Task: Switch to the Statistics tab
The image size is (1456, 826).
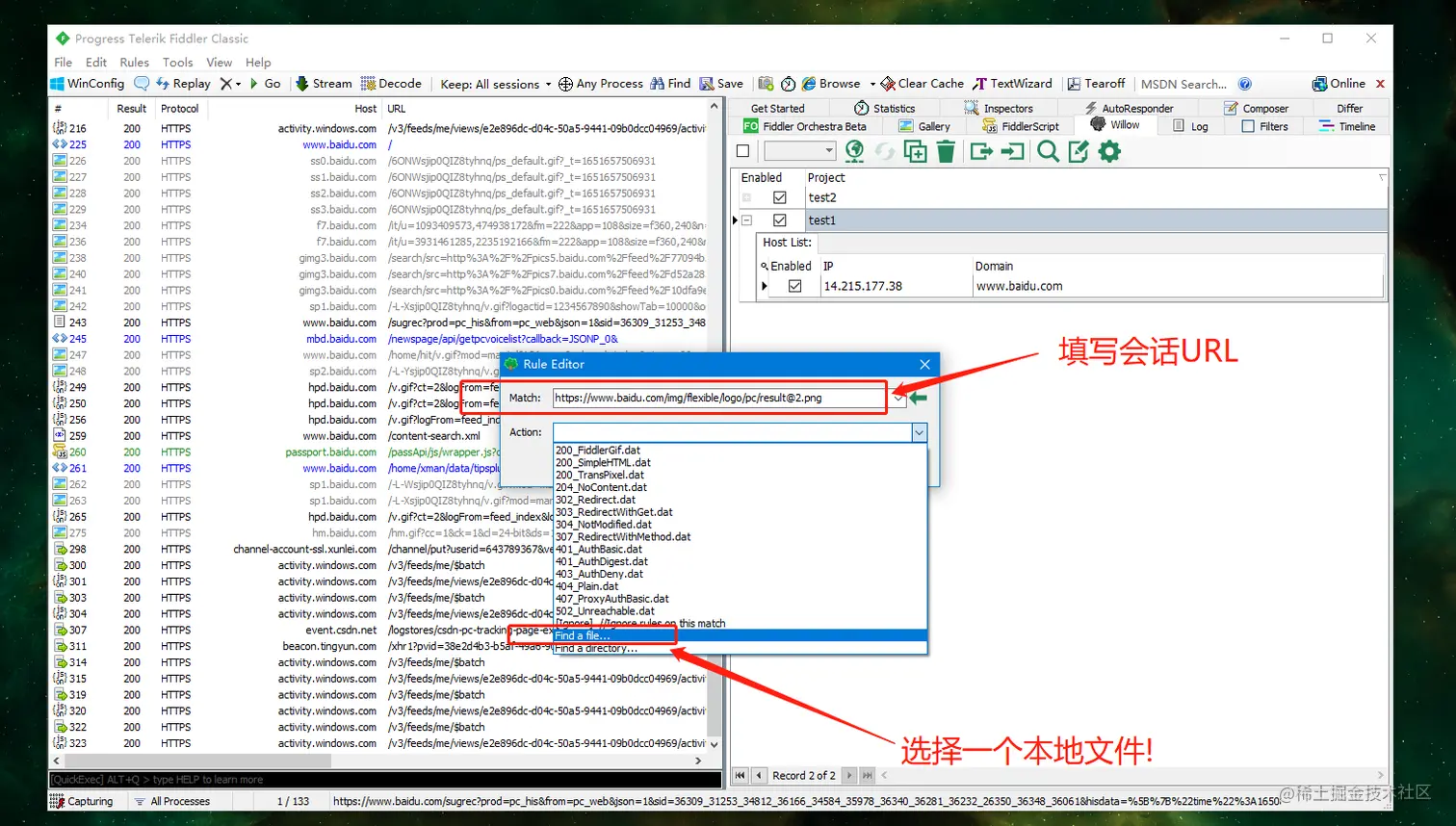Action: (884, 109)
